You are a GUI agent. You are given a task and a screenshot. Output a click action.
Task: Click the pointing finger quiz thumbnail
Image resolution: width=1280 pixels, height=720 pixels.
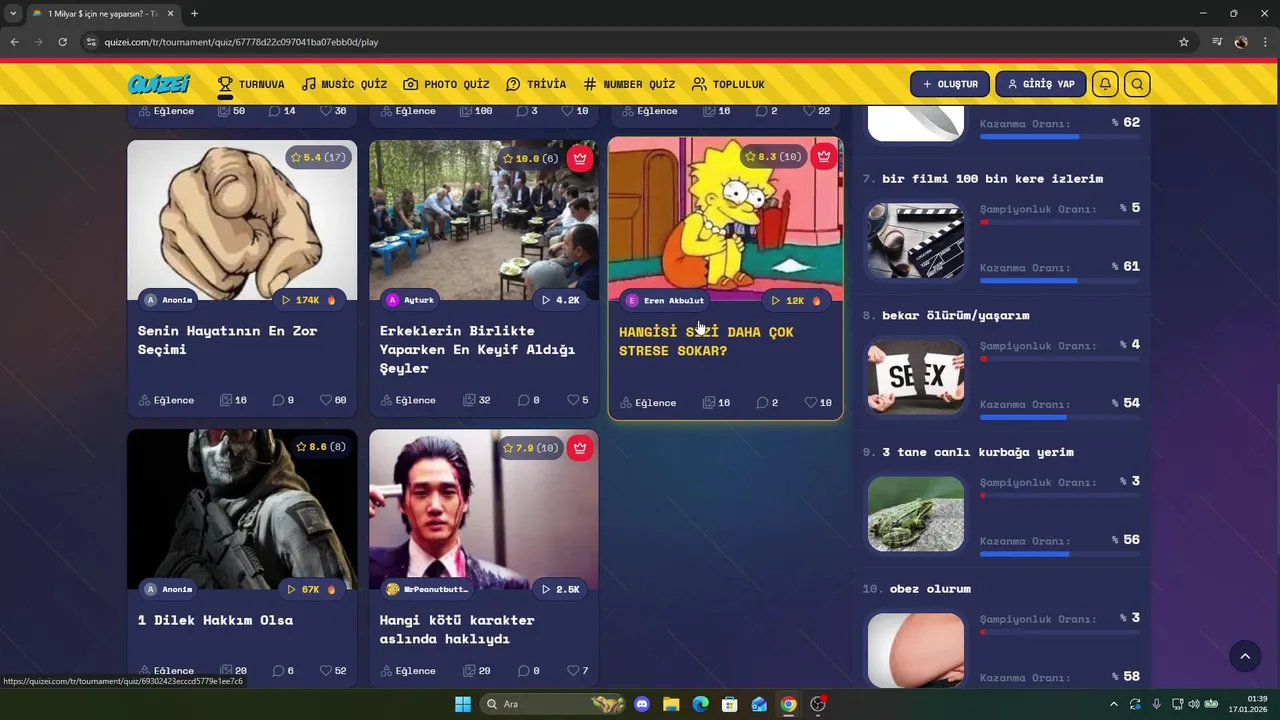pyautogui.click(x=242, y=220)
